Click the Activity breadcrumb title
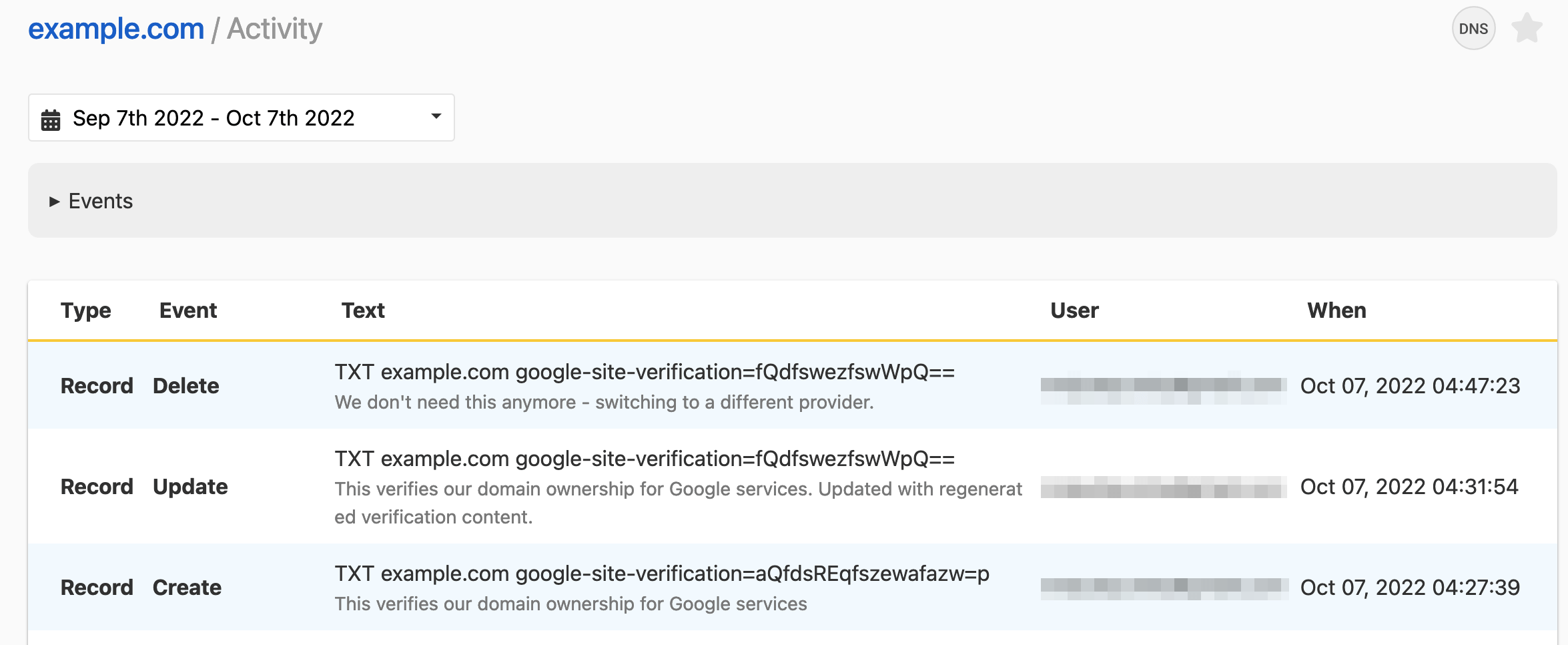The width and height of the screenshot is (1568, 645). pos(274,29)
